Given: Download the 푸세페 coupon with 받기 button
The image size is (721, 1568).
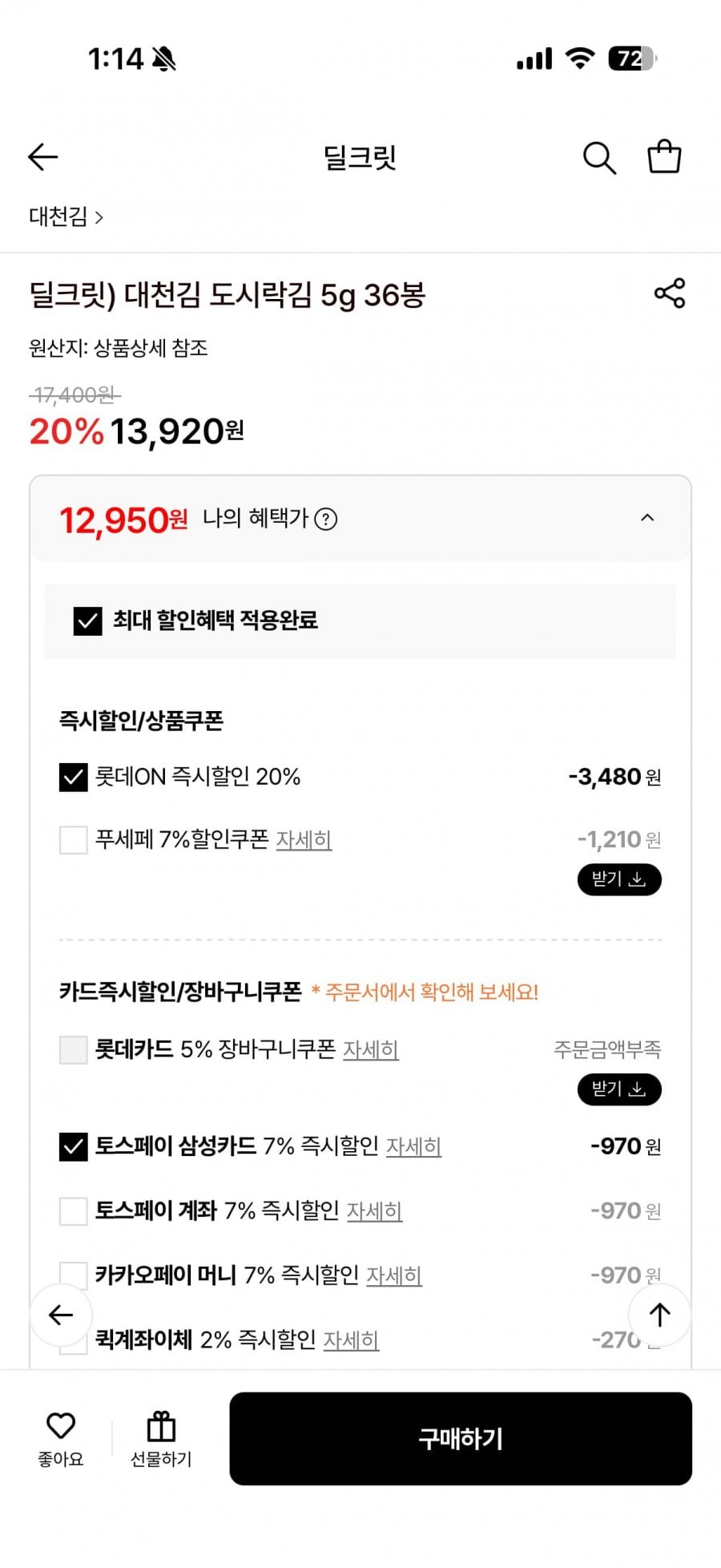Looking at the screenshot, I should point(618,879).
